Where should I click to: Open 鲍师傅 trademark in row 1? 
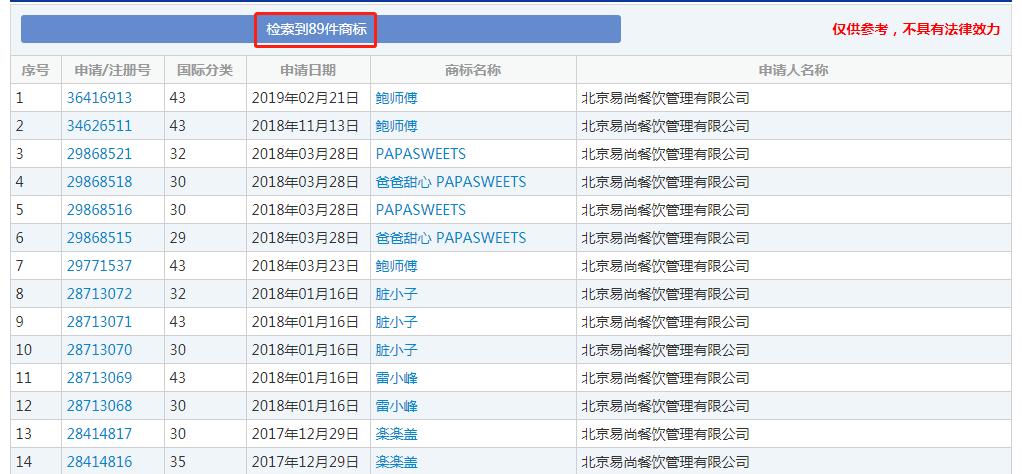396,98
